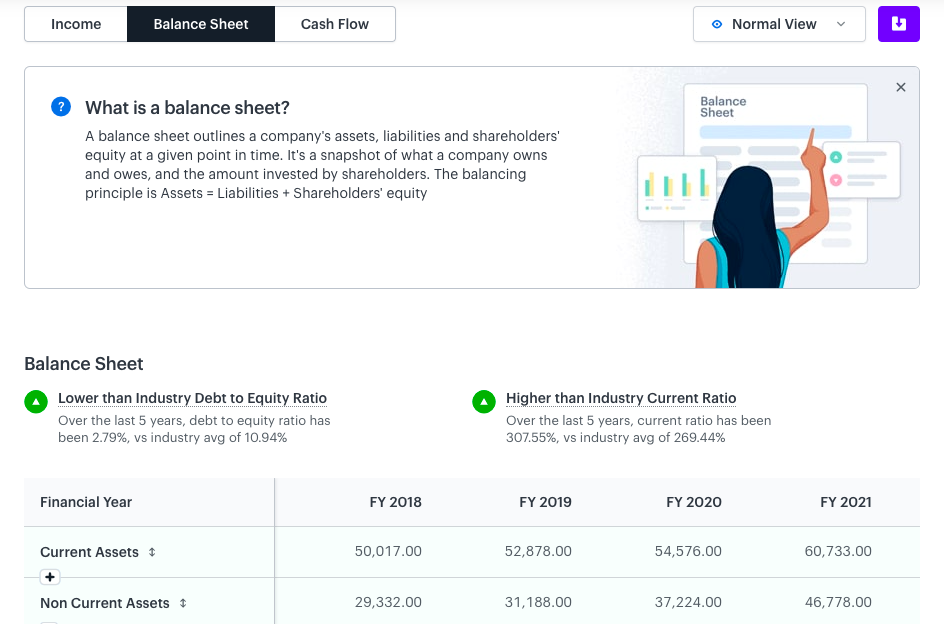Image resolution: width=944 pixels, height=624 pixels.
Task: Select the Balance Sheet tab
Action: pos(201,24)
